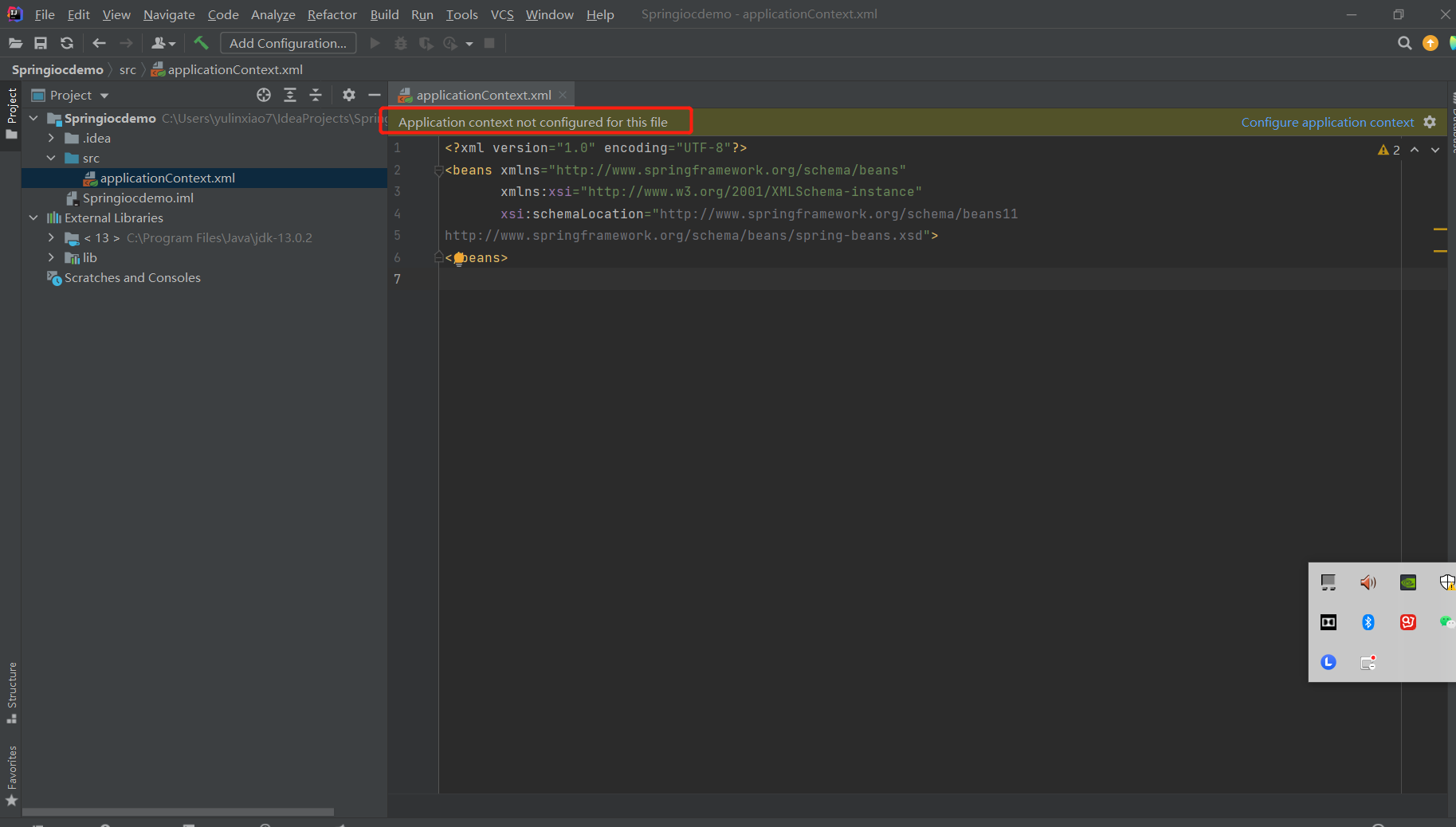
Task: Click the intention light bulb on line 6
Action: [x=459, y=258]
